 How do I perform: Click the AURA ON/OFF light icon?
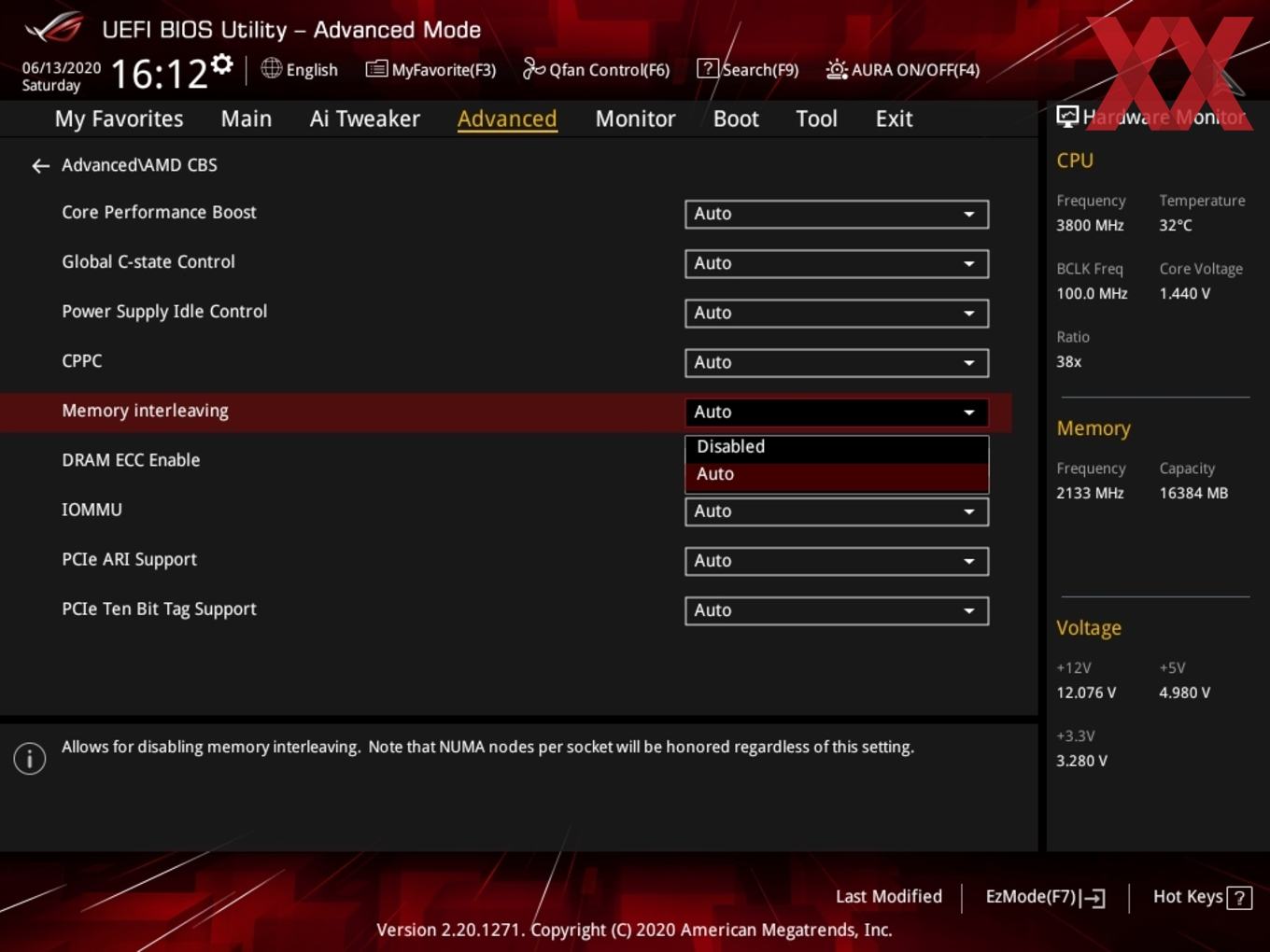point(837,69)
